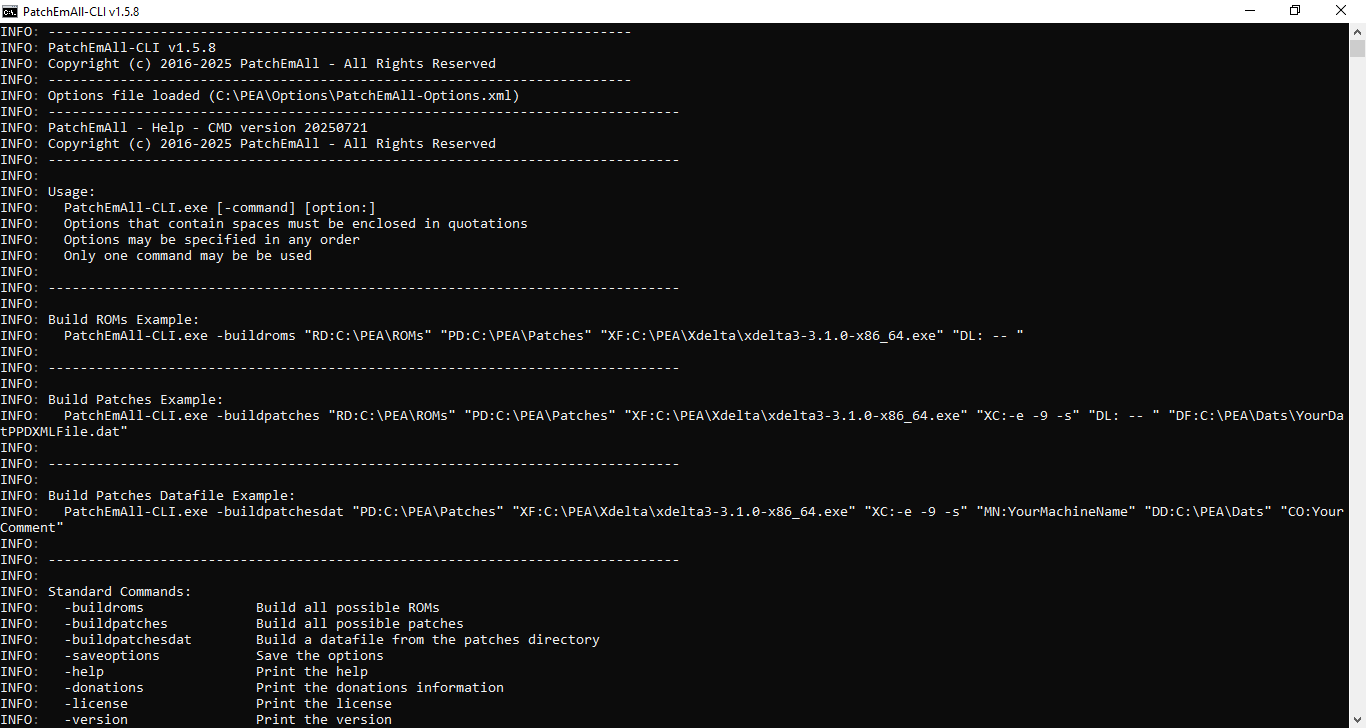
Task: Click the 'Options file loaded' line
Action: pyautogui.click(x=283, y=96)
